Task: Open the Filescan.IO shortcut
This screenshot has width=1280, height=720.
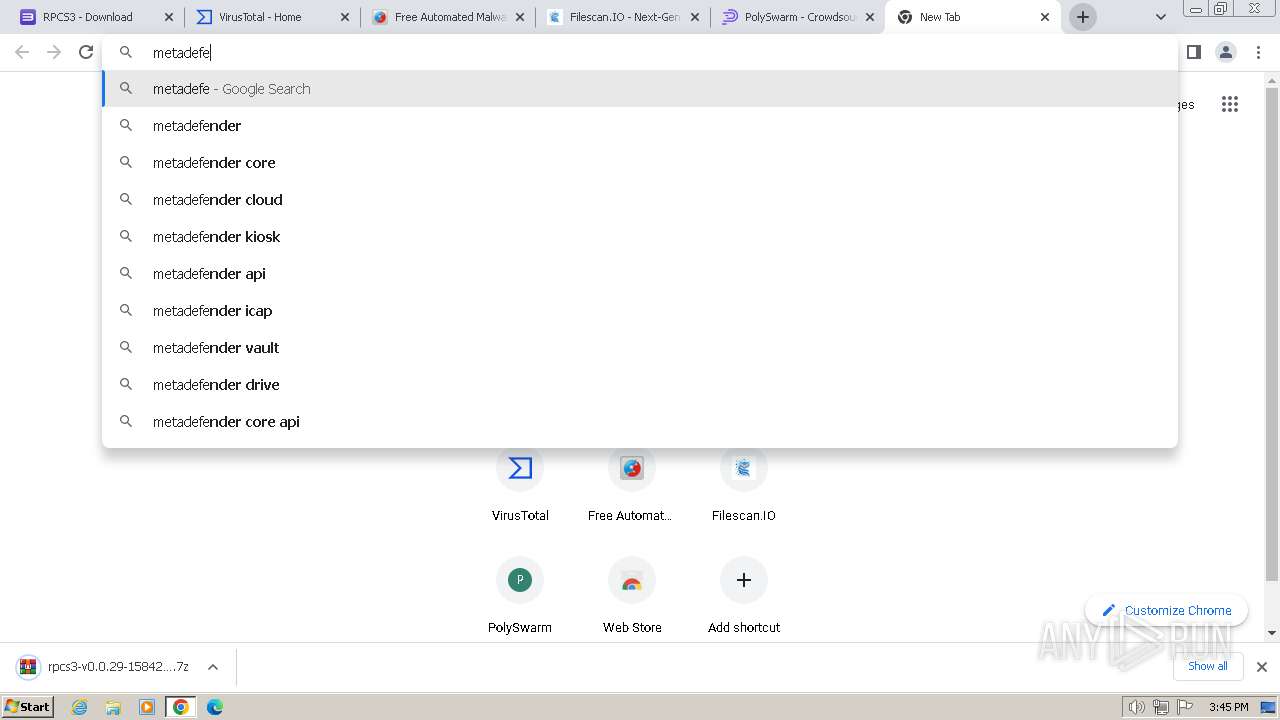Action: 744,483
